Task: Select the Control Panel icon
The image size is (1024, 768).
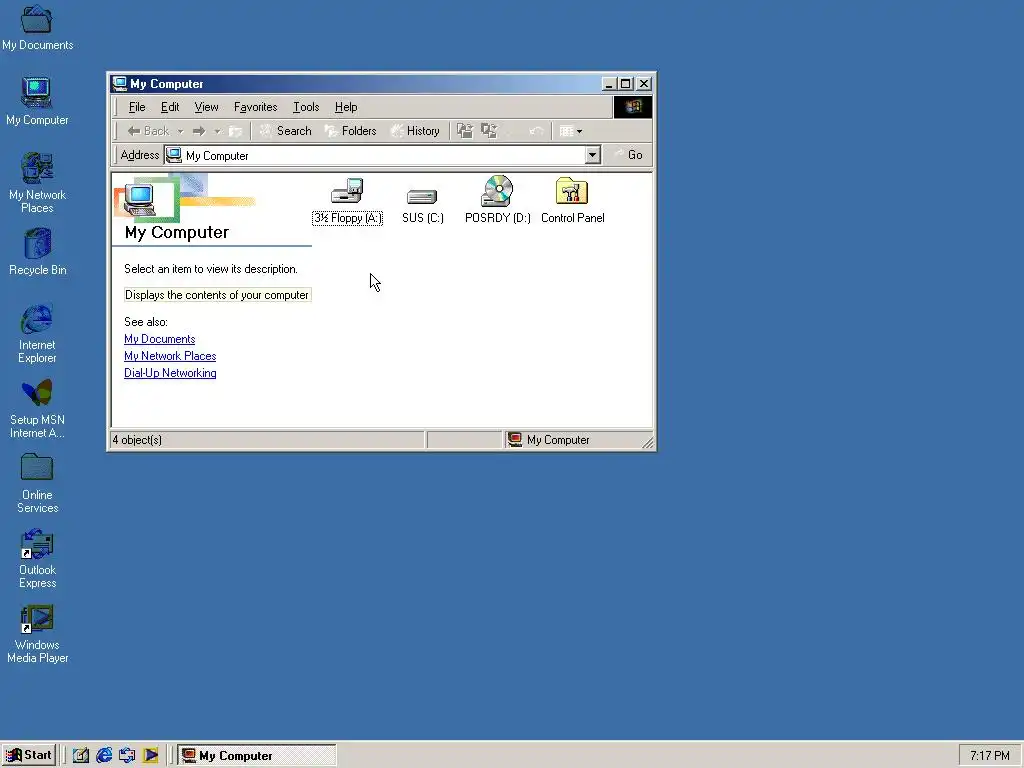Action: pyautogui.click(x=573, y=201)
